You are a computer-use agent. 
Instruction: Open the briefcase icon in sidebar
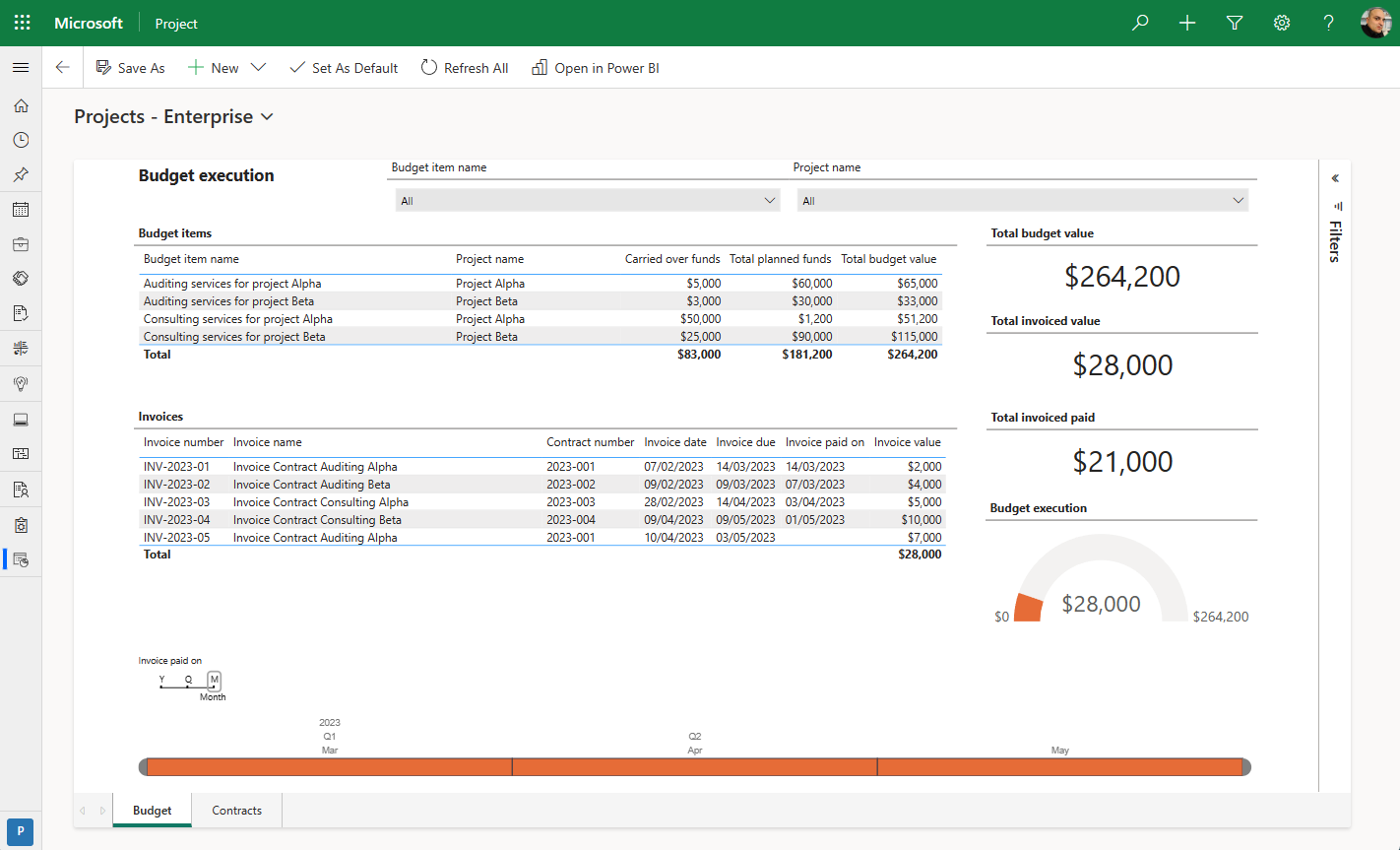click(x=21, y=243)
